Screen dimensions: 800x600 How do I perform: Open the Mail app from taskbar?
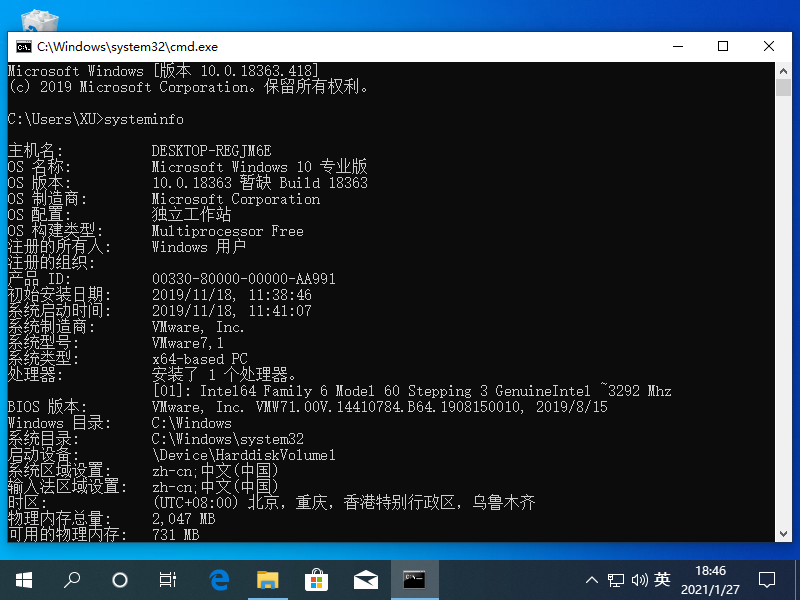365,579
